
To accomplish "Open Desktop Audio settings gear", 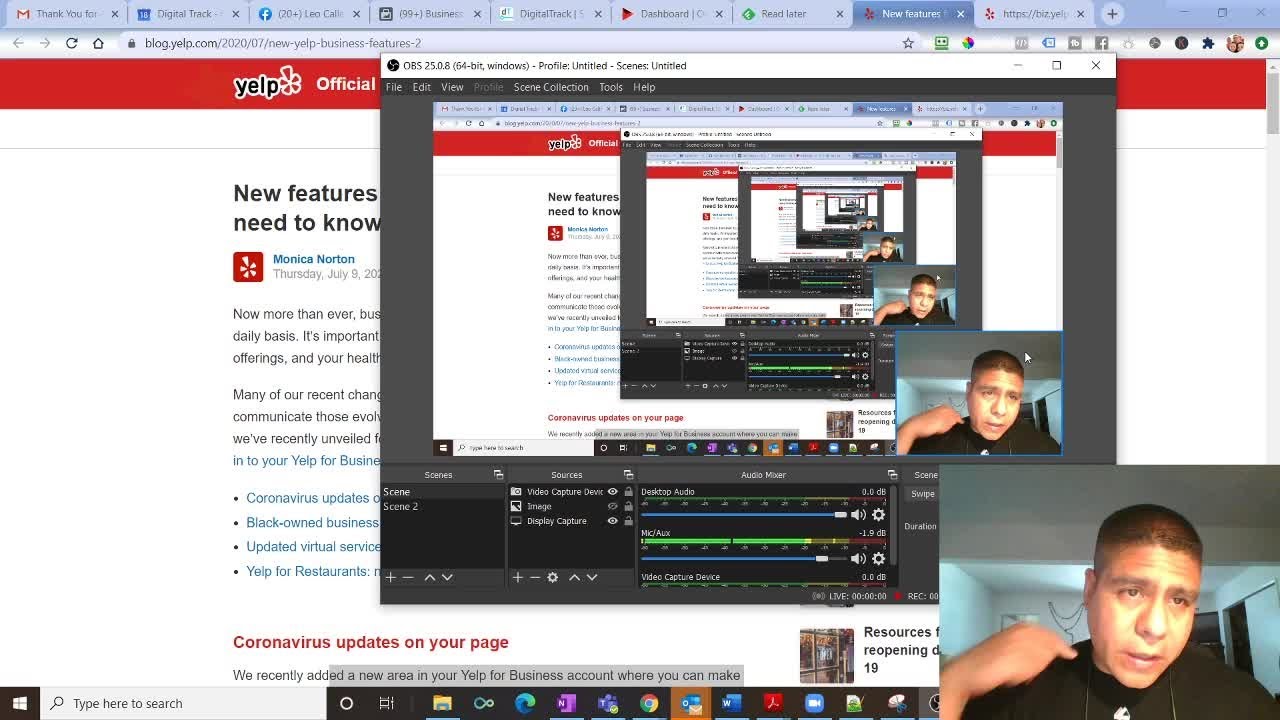I will pos(878,514).
